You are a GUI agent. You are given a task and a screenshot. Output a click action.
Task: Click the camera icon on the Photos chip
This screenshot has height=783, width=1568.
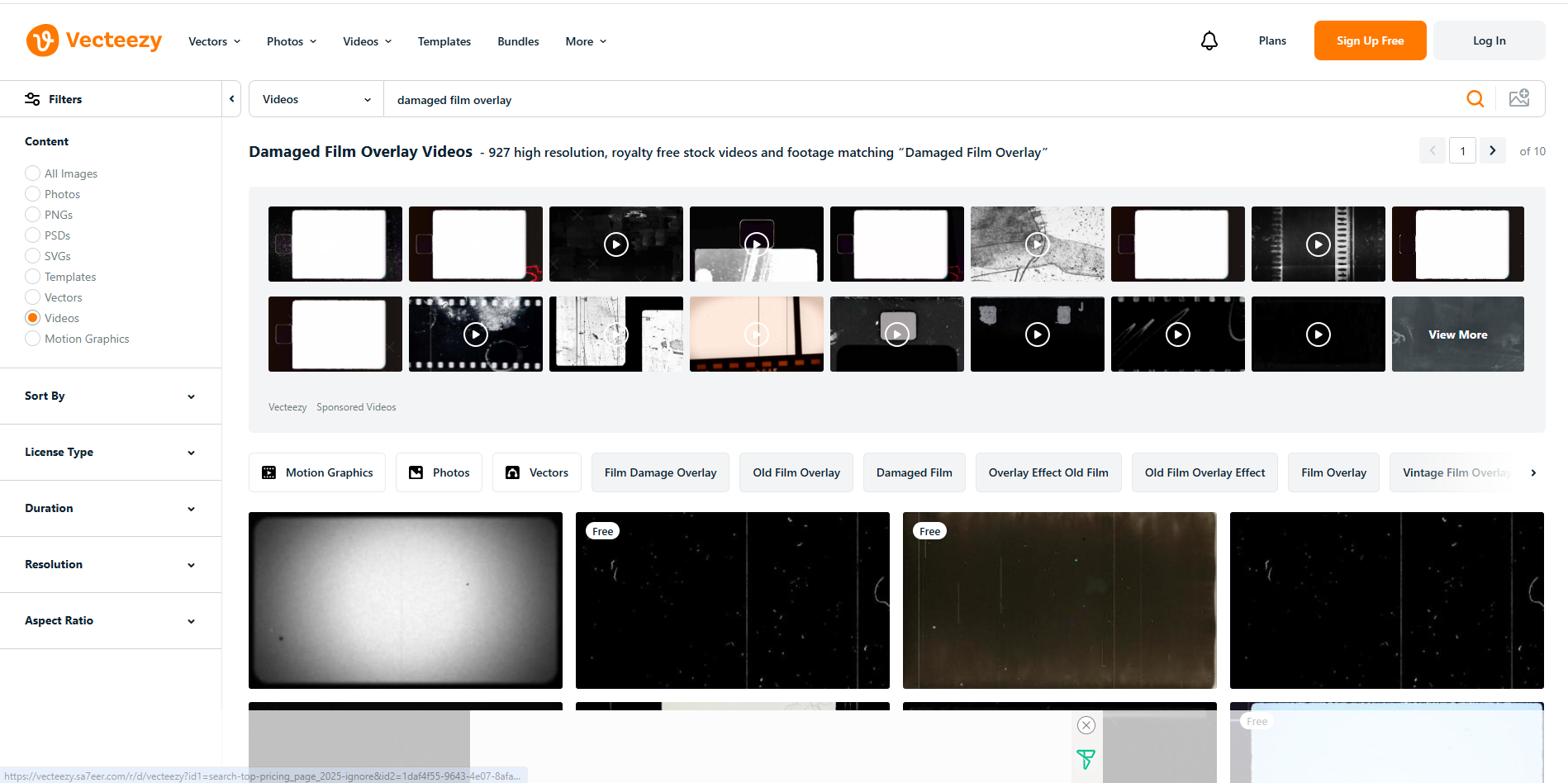[416, 472]
